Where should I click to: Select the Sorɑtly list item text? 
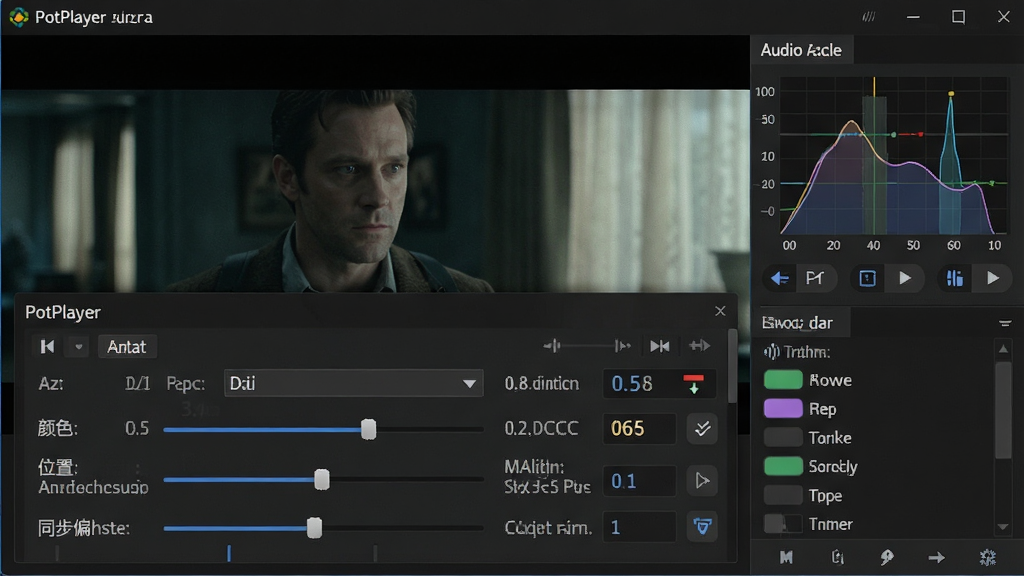pyautogui.click(x=833, y=467)
